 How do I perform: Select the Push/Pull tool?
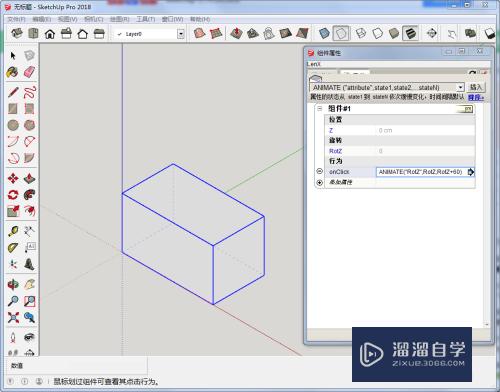click(29, 178)
